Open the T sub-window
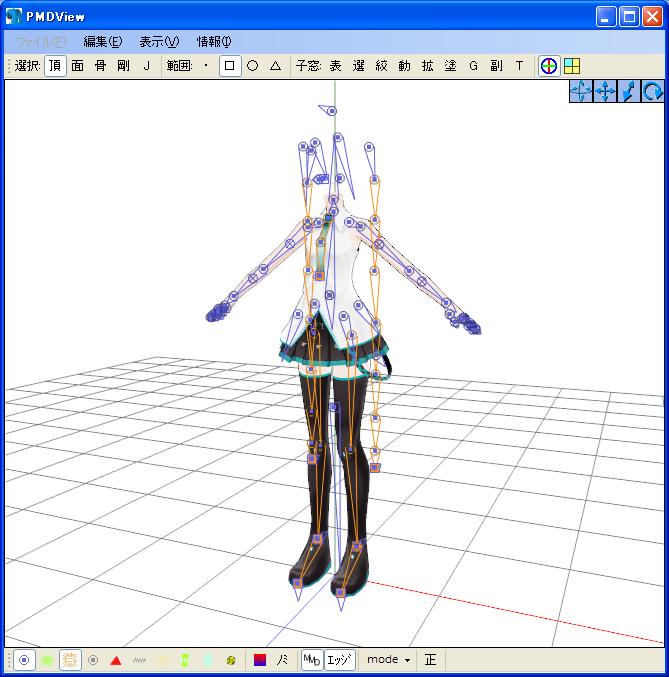Image resolution: width=669 pixels, height=677 pixels. pos(519,66)
